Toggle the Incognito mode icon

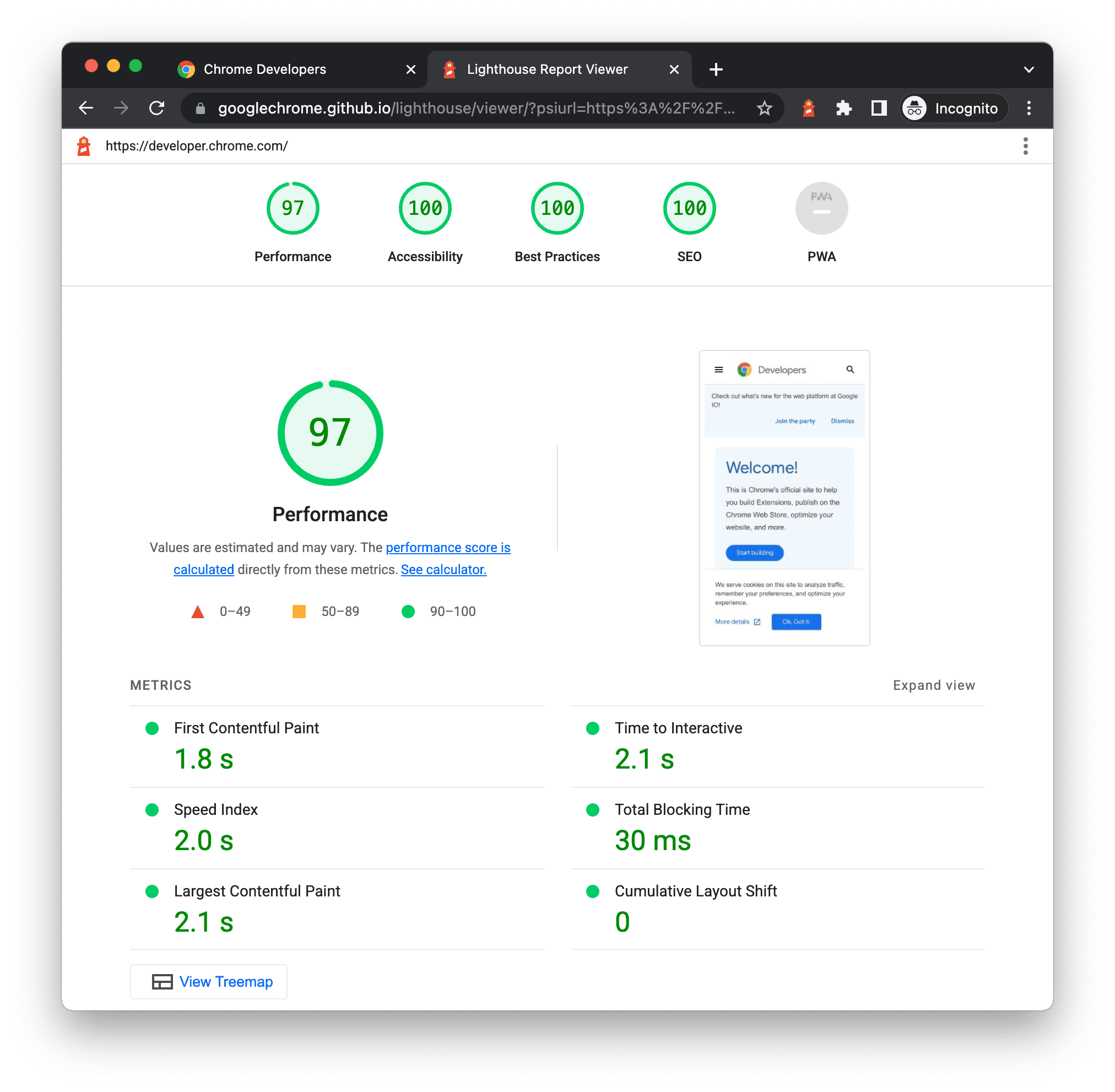917,108
